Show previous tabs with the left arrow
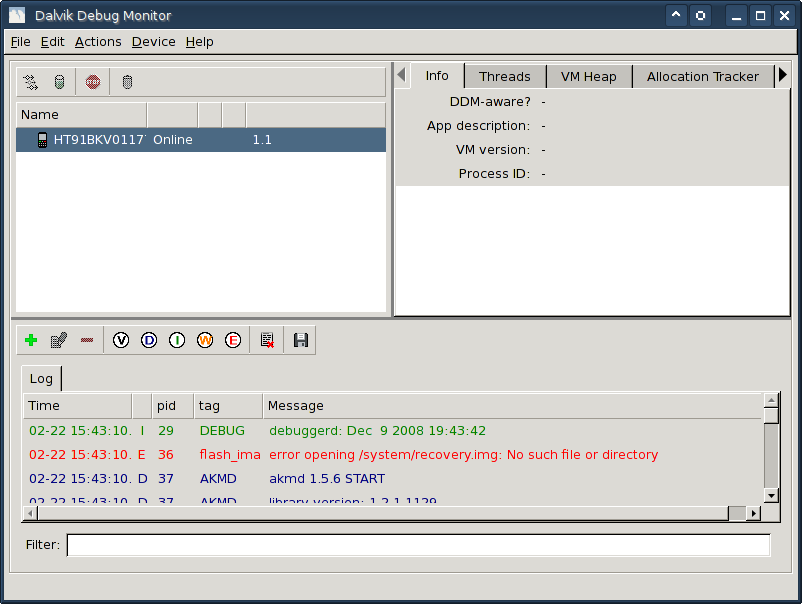The height and width of the screenshot is (604, 802). tap(402, 75)
